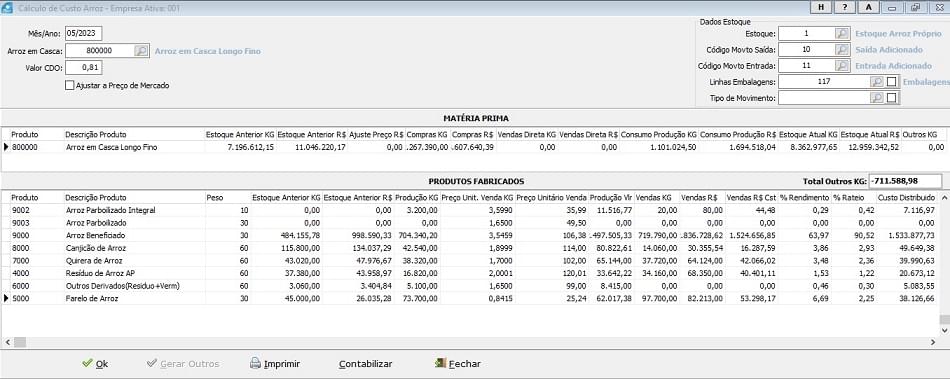Viewport: 950px width, 379px height.
Task: Select the Quirera de Arroz row
Action: (473, 260)
